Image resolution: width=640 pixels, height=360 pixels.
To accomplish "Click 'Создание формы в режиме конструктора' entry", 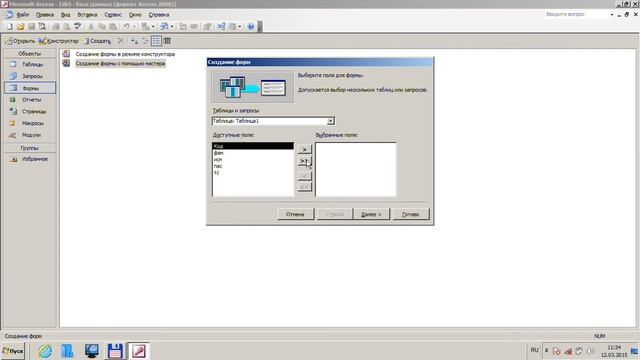I will [x=125, y=54].
